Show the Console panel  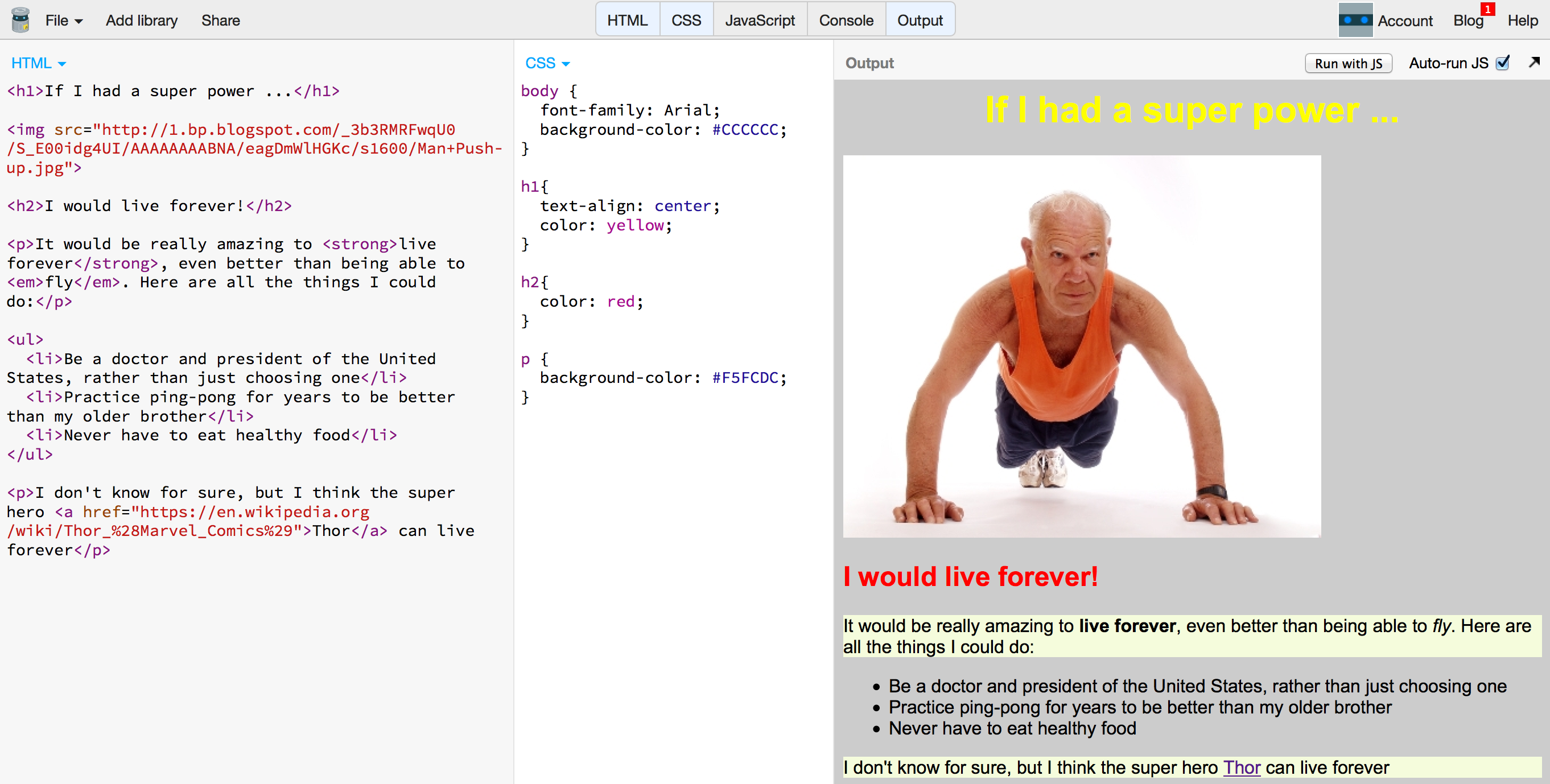846,20
